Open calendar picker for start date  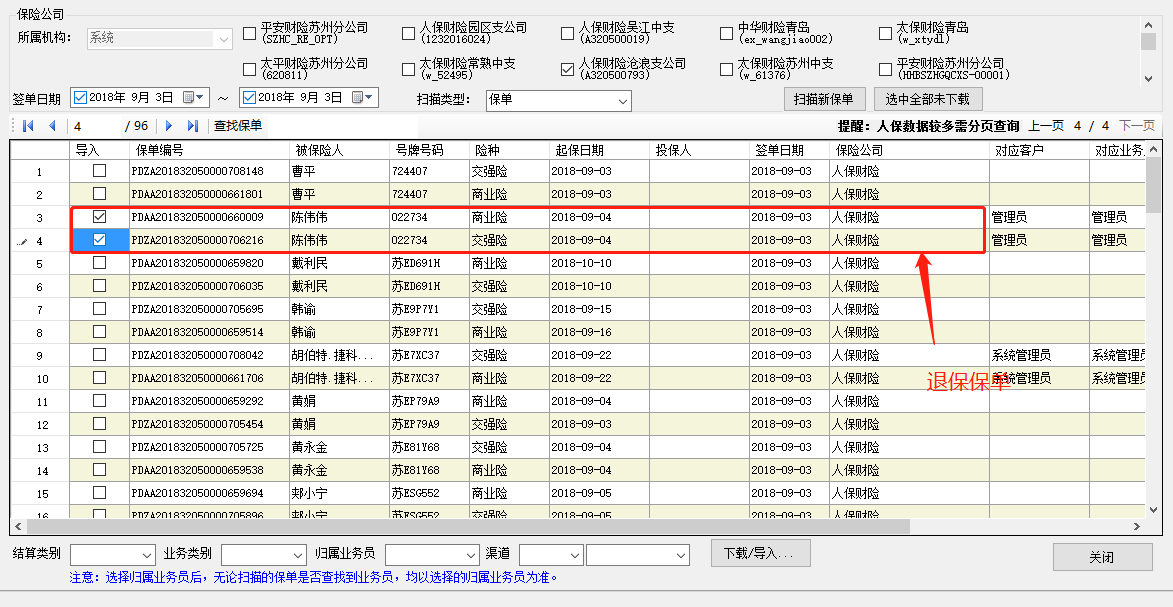tap(189, 98)
